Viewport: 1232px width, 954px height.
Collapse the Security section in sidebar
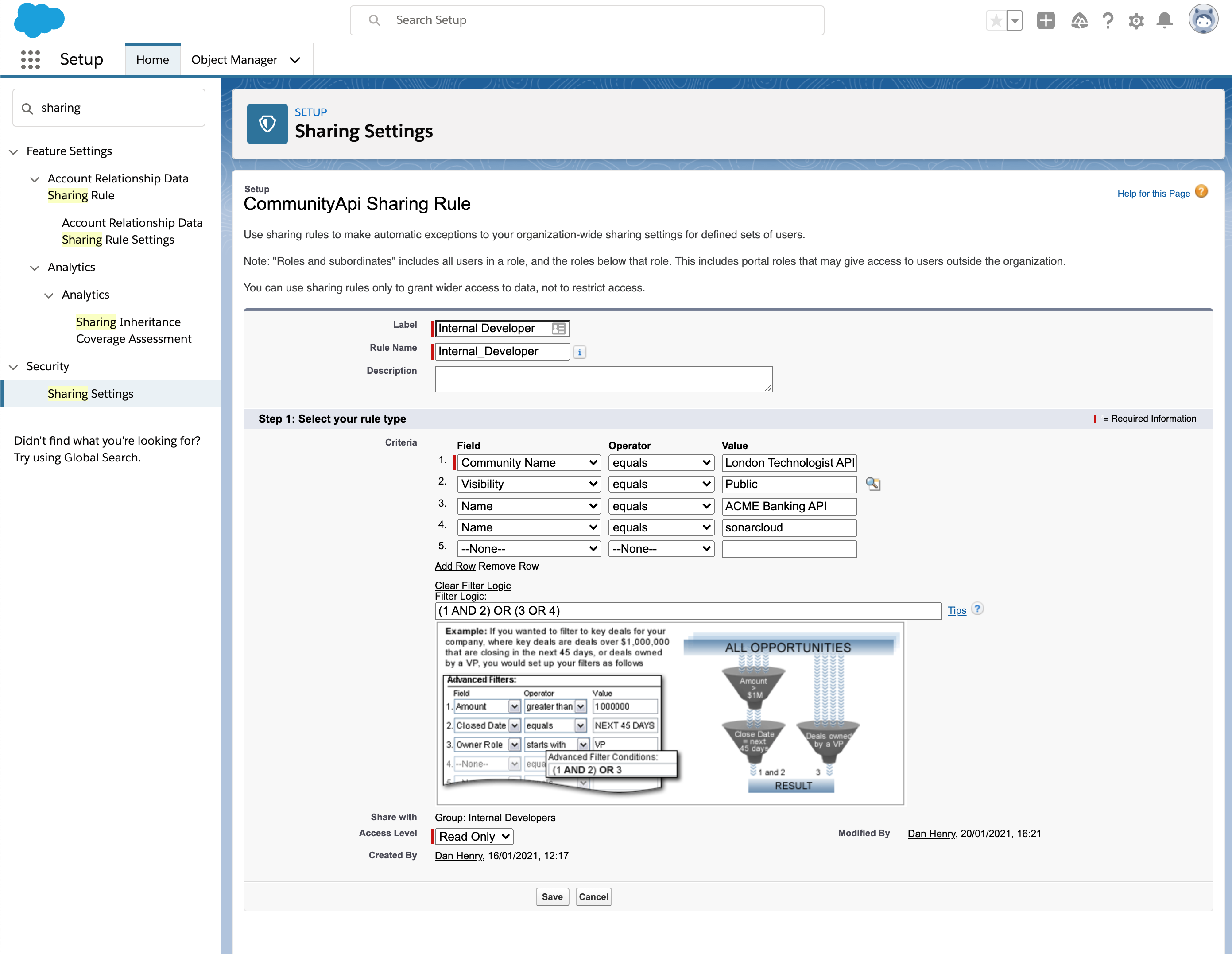14,367
